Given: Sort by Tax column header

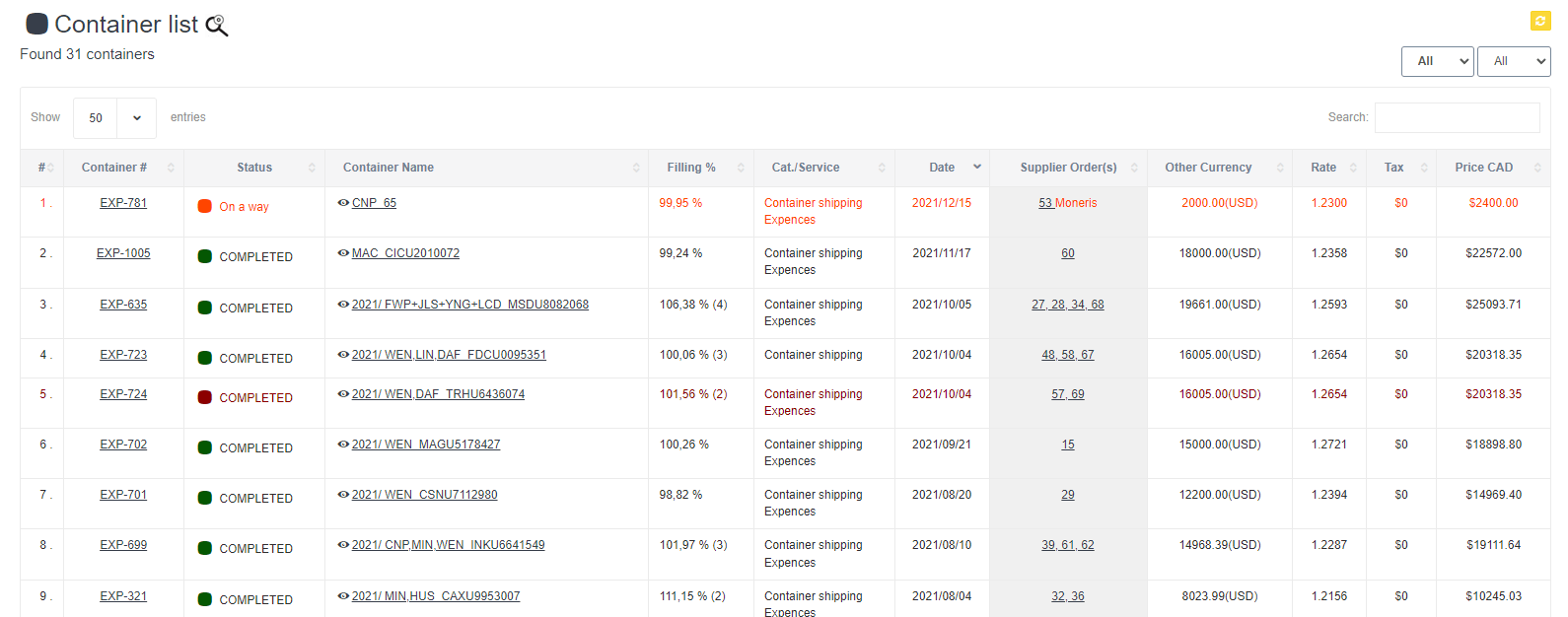Looking at the screenshot, I should pos(1401,168).
